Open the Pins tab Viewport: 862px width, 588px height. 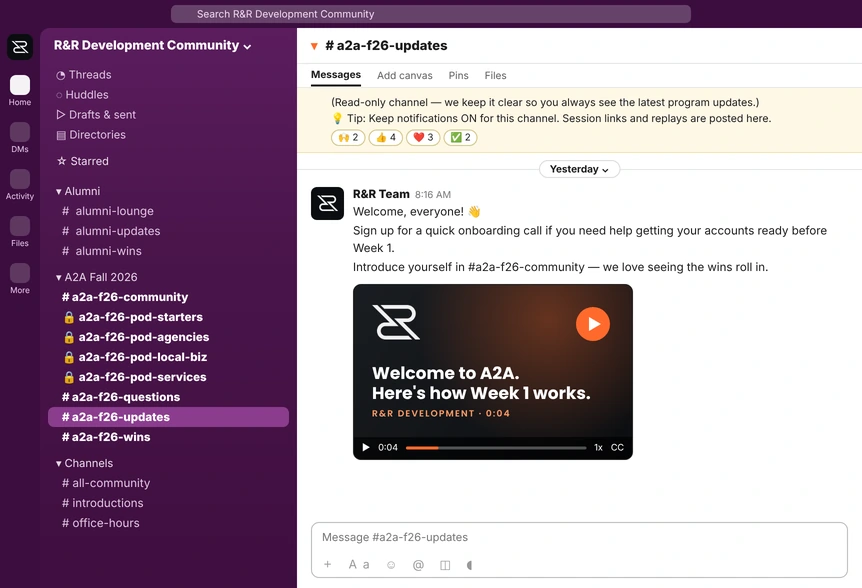tap(458, 76)
